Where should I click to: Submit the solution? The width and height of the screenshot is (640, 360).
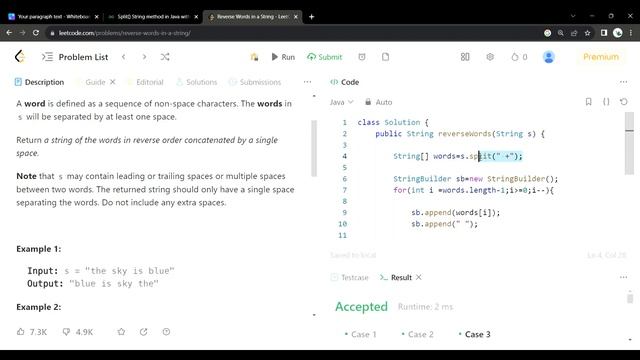click(x=325, y=57)
